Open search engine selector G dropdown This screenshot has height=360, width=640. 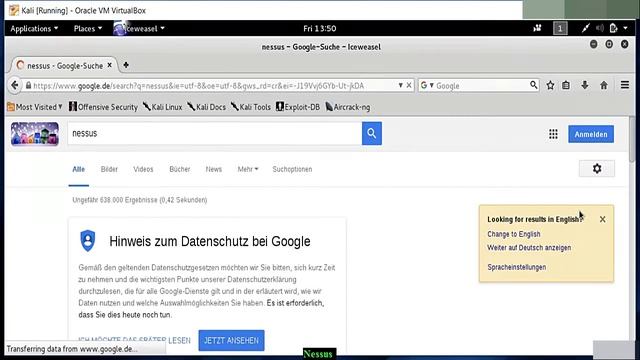coord(427,85)
